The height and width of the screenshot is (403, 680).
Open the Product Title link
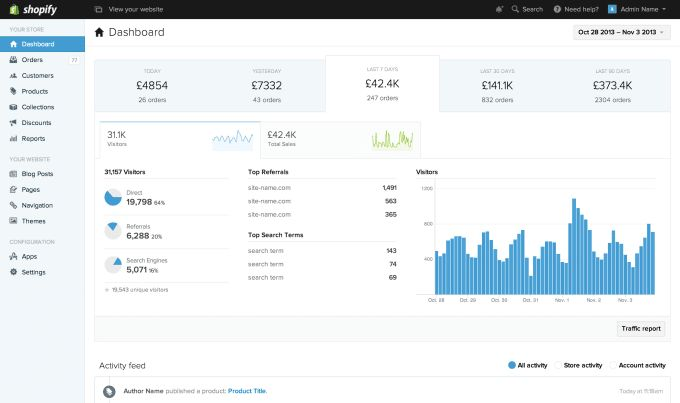[247, 390]
